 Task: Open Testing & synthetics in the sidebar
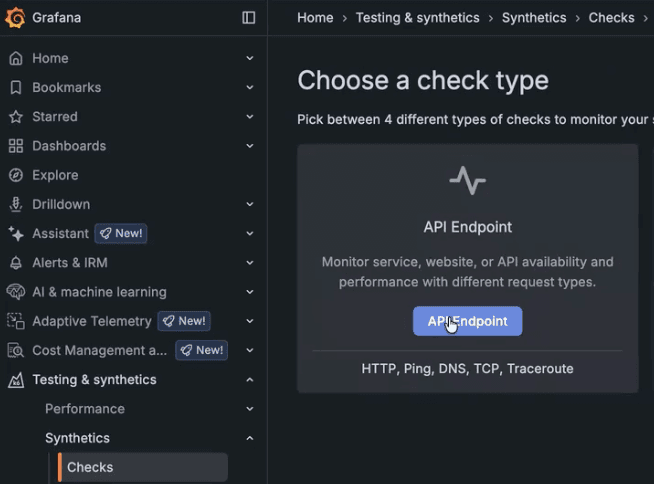[95, 380]
